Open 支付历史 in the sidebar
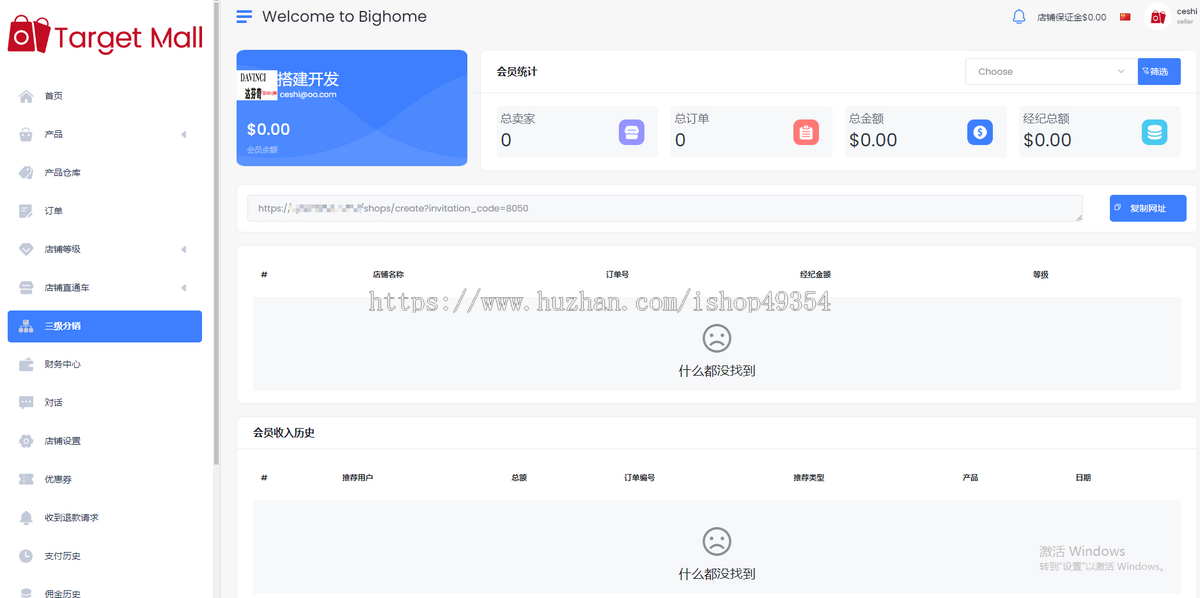This screenshot has width=1200, height=598. tap(104, 556)
